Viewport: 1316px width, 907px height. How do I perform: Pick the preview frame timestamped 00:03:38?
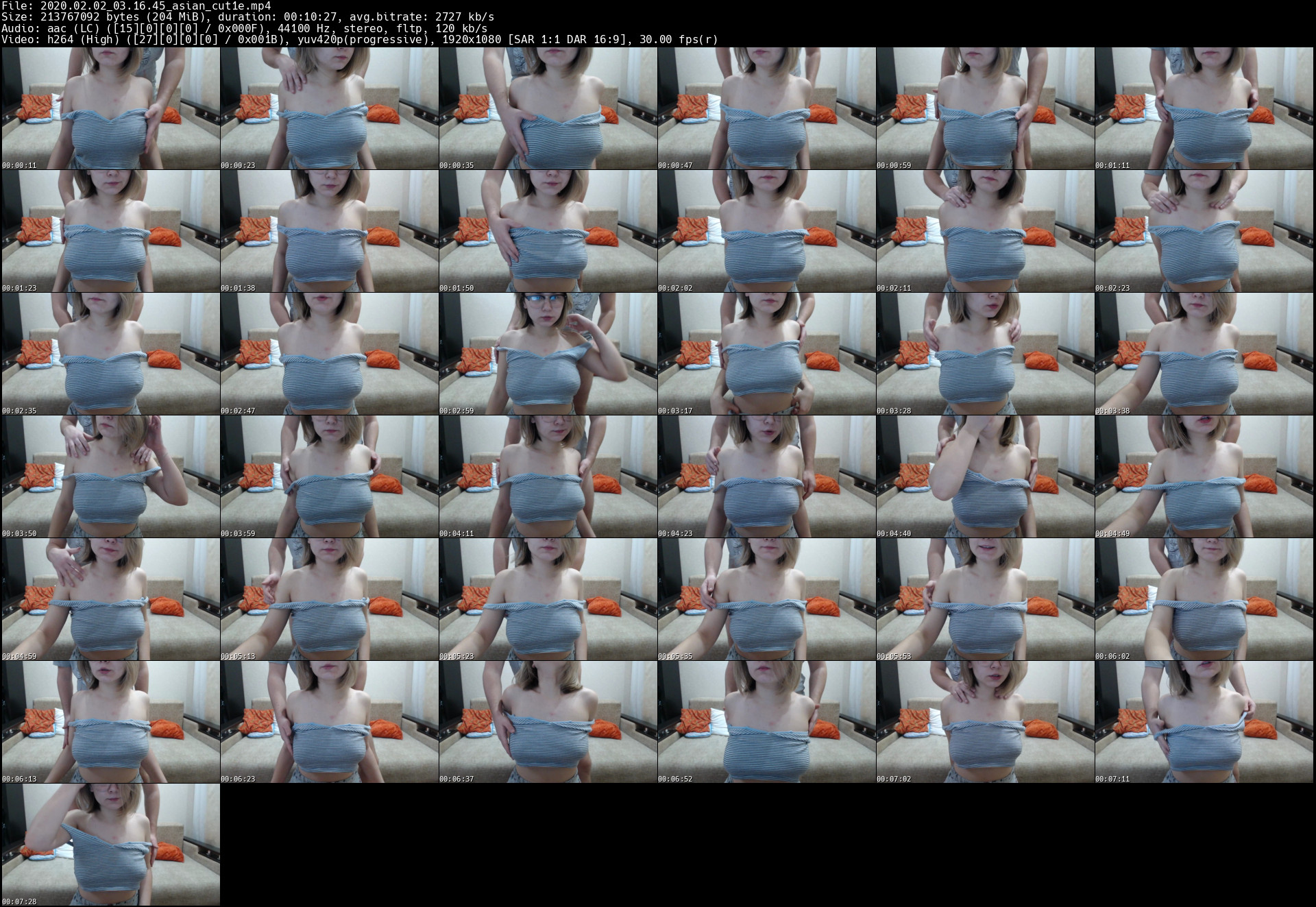click(x=1204, y=354)
